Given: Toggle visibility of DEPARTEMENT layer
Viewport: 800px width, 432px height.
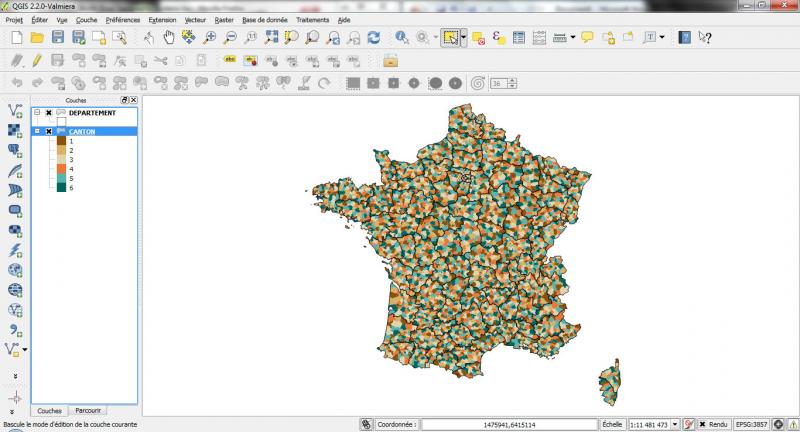Looking at the screenshot, I should coord(48,113).
